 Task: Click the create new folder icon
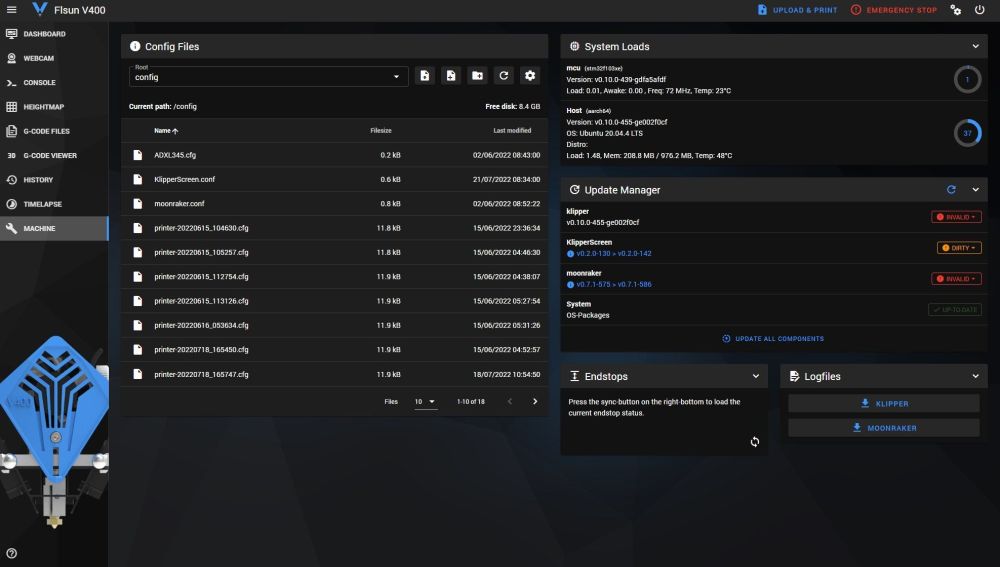tap(477, 75)
